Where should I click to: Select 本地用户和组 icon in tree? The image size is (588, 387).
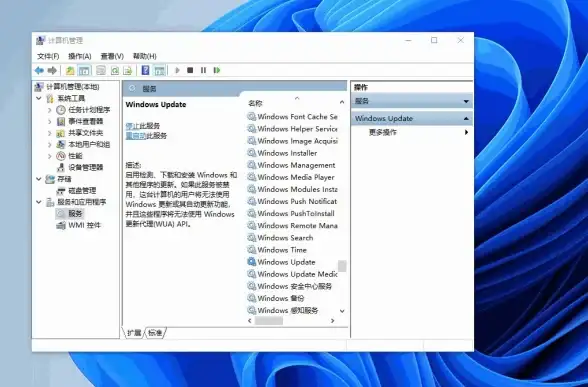[x=60, y=144]
